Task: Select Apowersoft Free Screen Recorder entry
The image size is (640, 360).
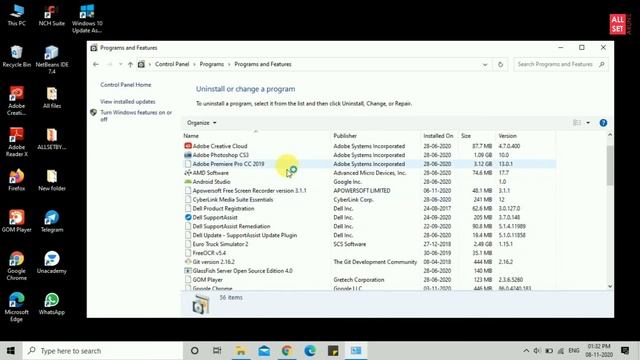Action: [369, 191]
